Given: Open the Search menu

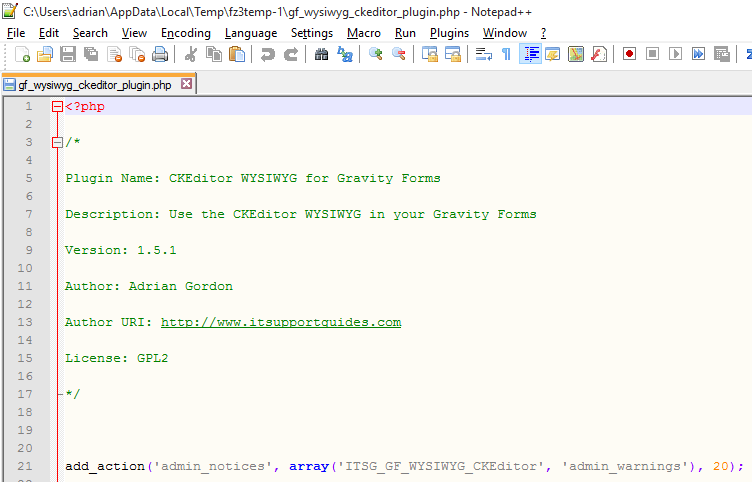Looking at the screenshot, I should point(90,33).
